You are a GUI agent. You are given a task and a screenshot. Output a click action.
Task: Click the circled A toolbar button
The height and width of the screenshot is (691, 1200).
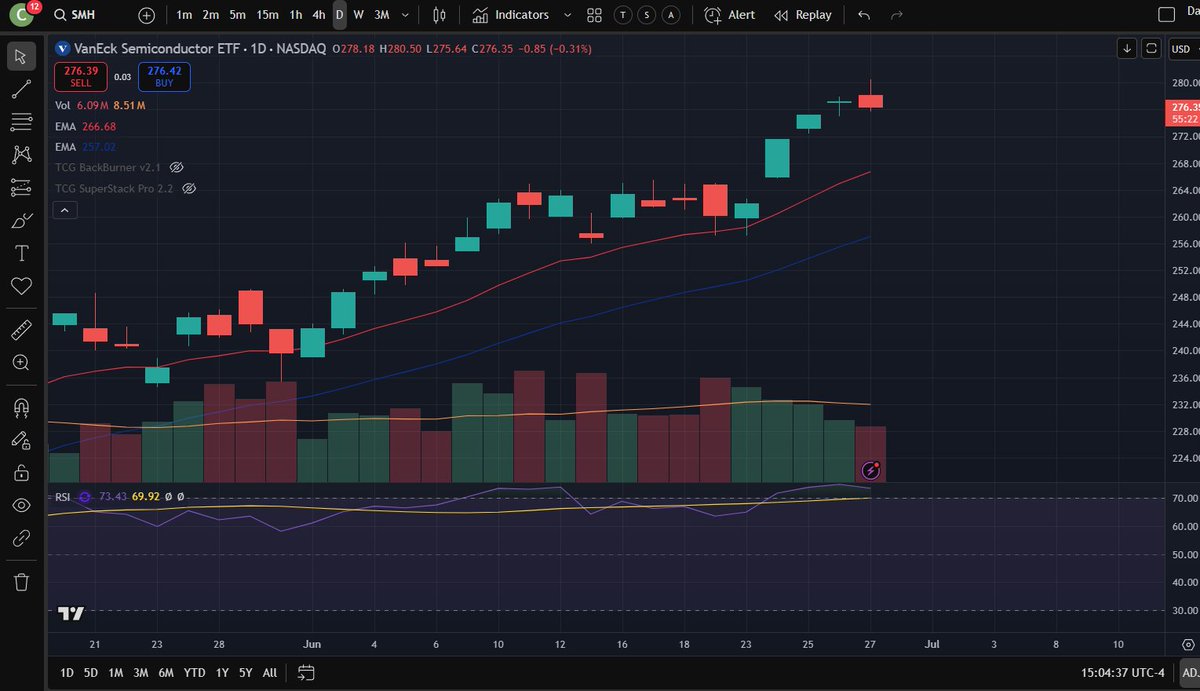coord(669,15)
